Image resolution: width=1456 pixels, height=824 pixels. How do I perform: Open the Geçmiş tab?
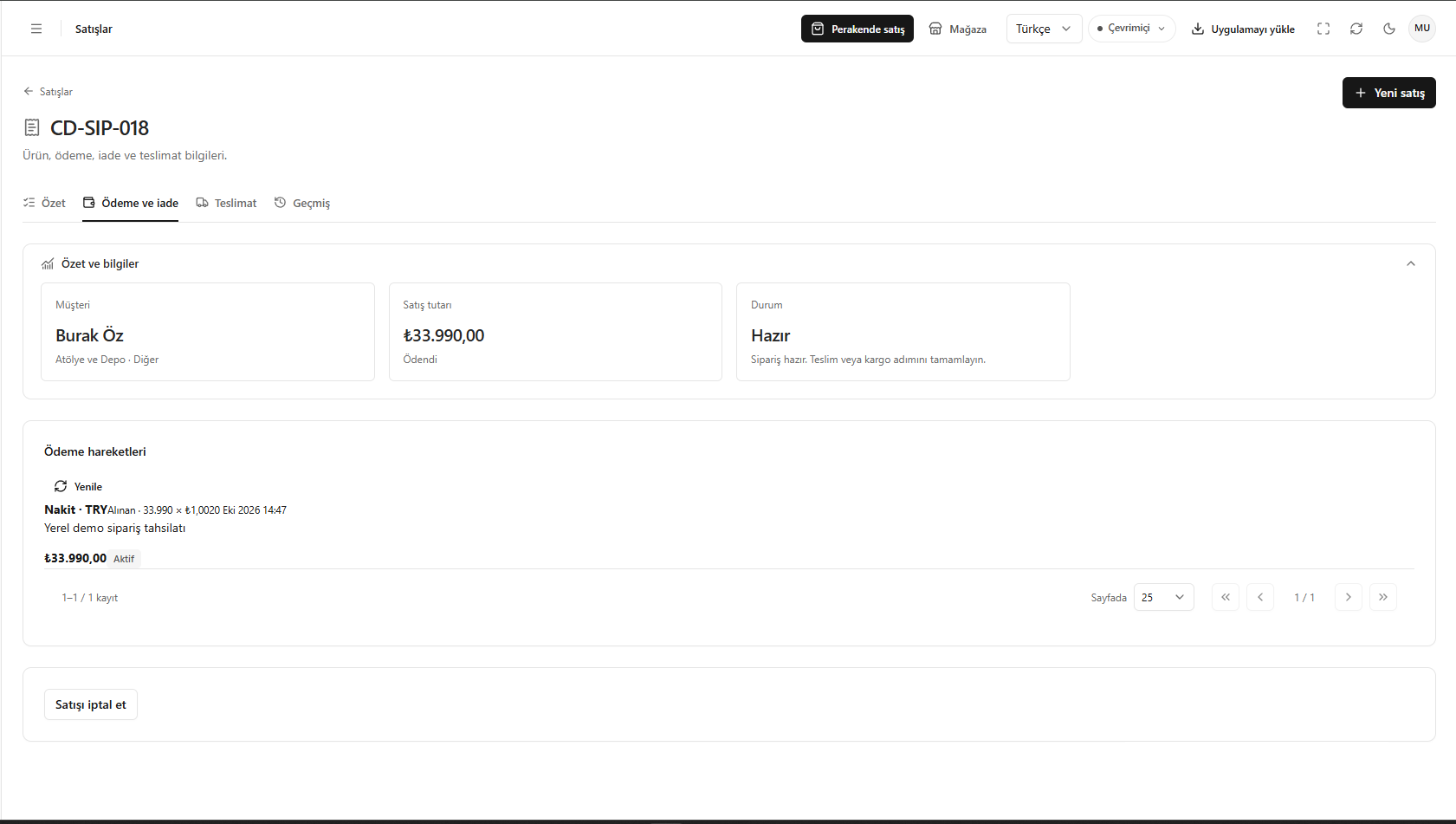302,203
